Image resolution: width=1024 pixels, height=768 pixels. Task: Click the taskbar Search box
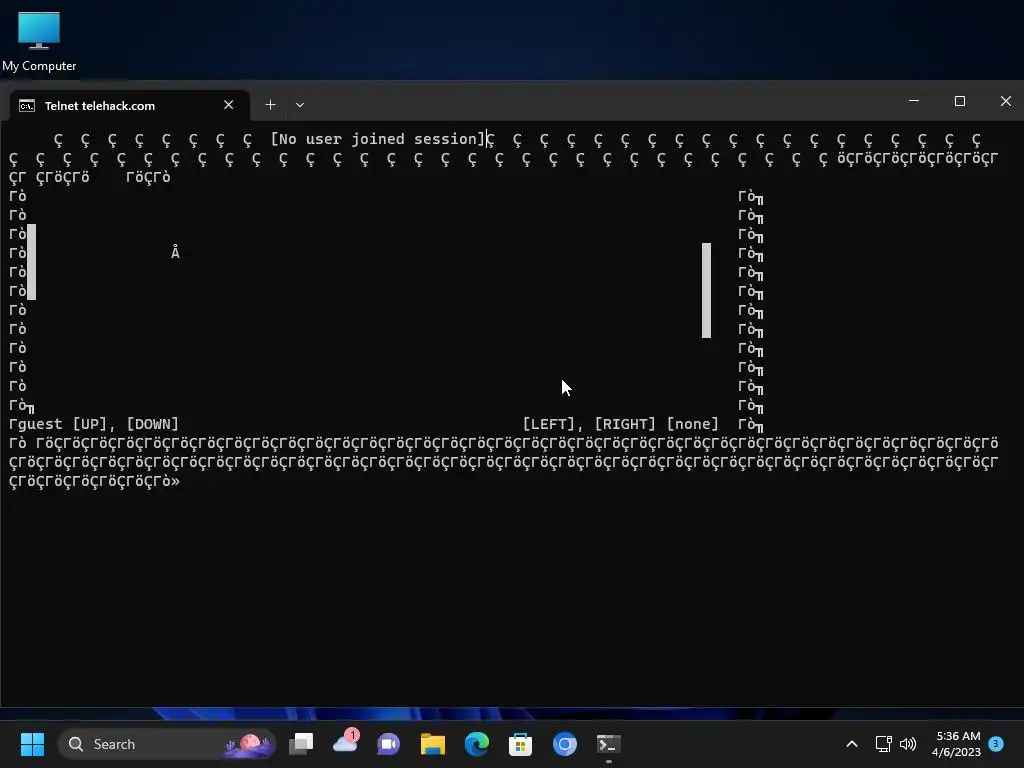click(x=167, y=744)
